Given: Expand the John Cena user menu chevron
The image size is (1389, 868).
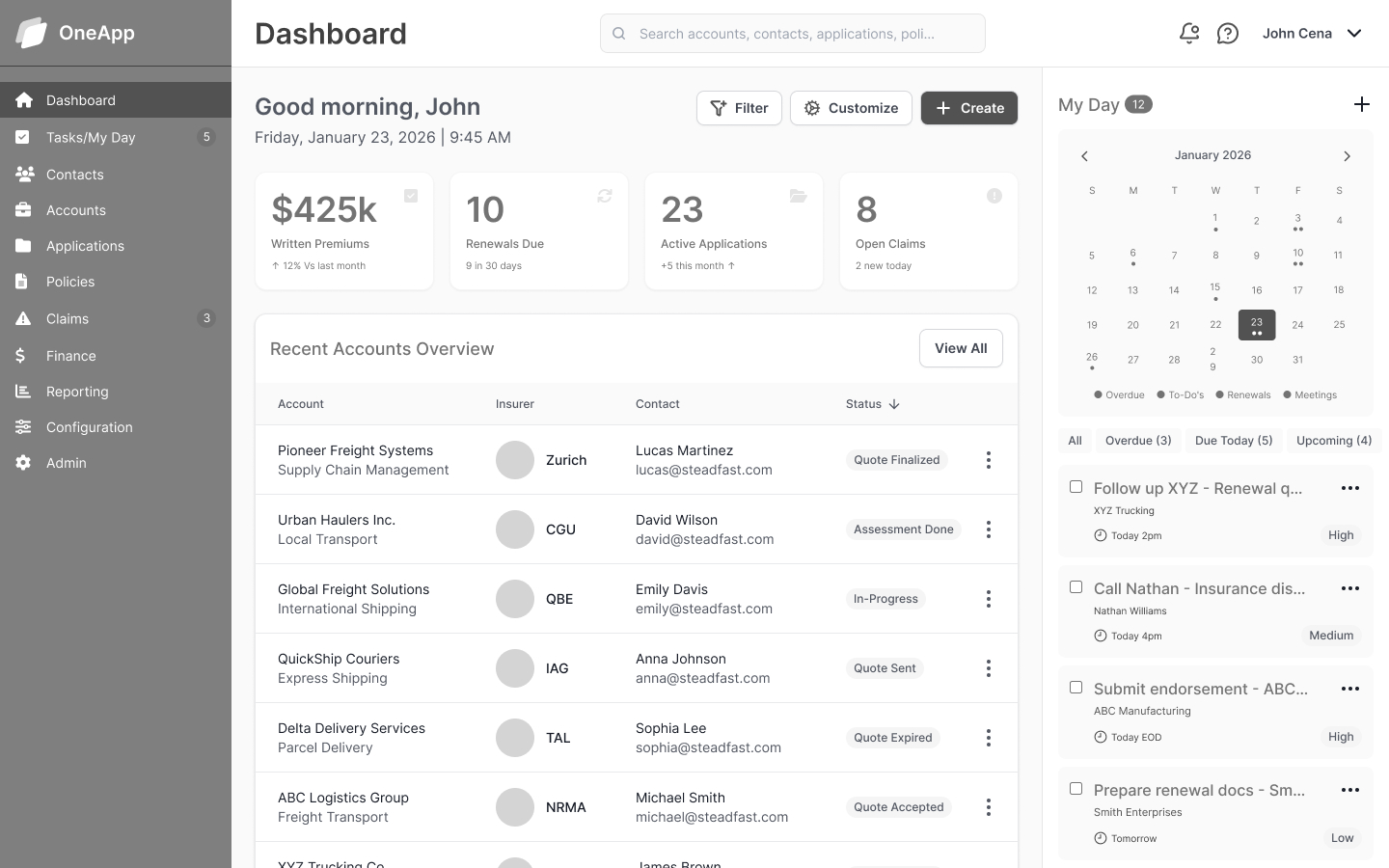Looking at the screenshot, I should (x=1354, y=33).
